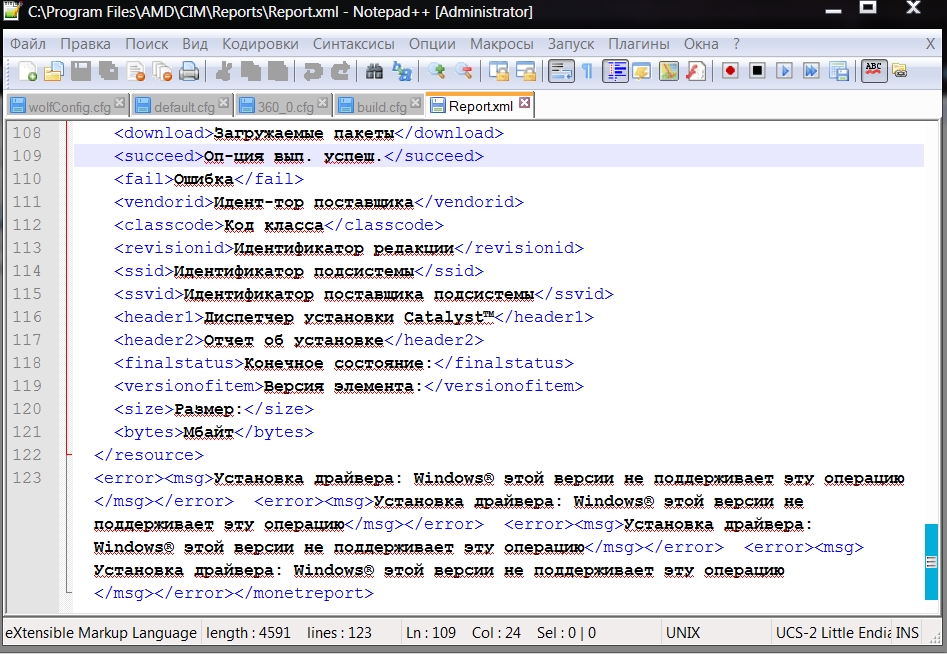This screenshot has height=654, width=947.
Task: Click the Open file folder icon
Action: [54, 71]
